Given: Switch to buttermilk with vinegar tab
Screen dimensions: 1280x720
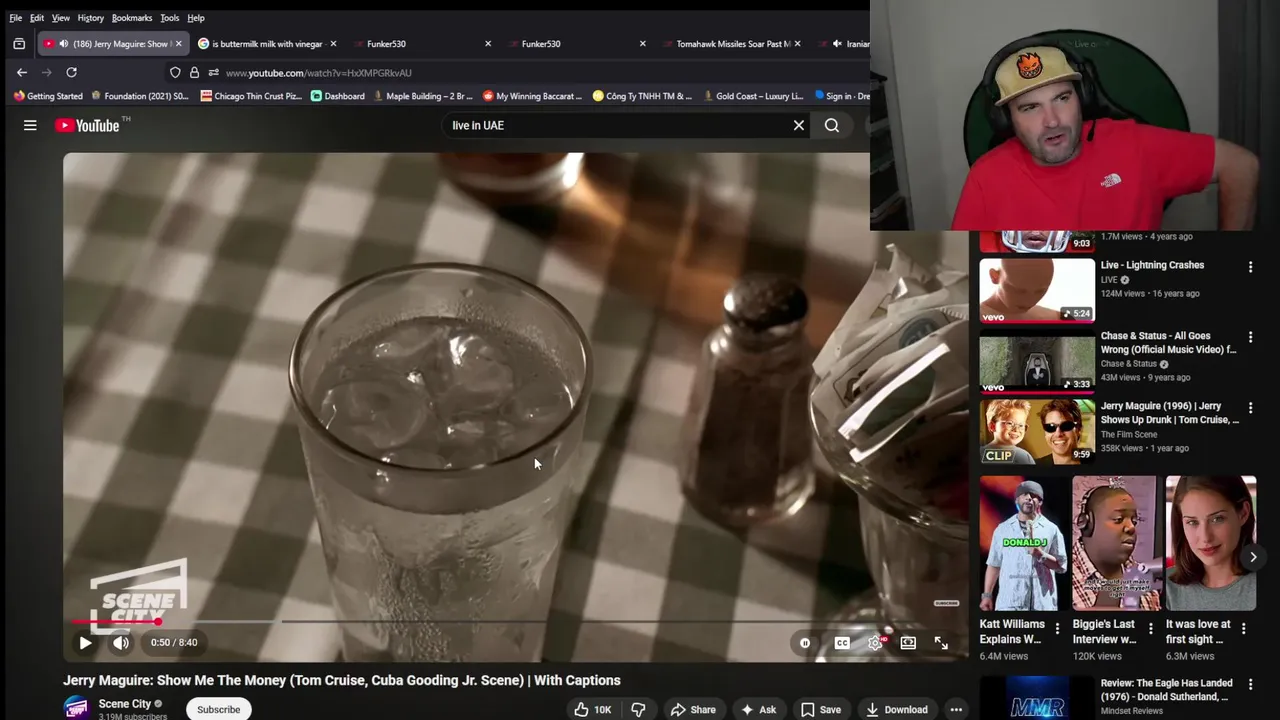Looking at the screenshot, I should point(267,44).
